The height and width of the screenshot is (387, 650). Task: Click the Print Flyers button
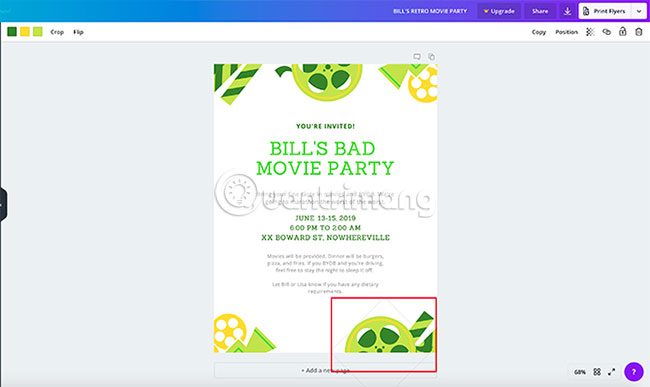click(x=605, y=11)
